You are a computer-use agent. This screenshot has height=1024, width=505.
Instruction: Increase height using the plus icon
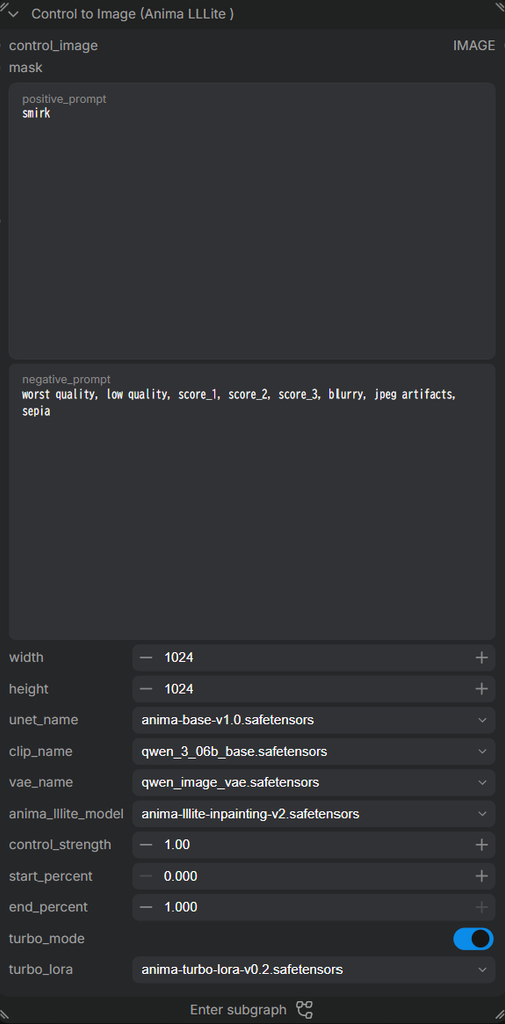pyautogui.click(x=481, y=689)
